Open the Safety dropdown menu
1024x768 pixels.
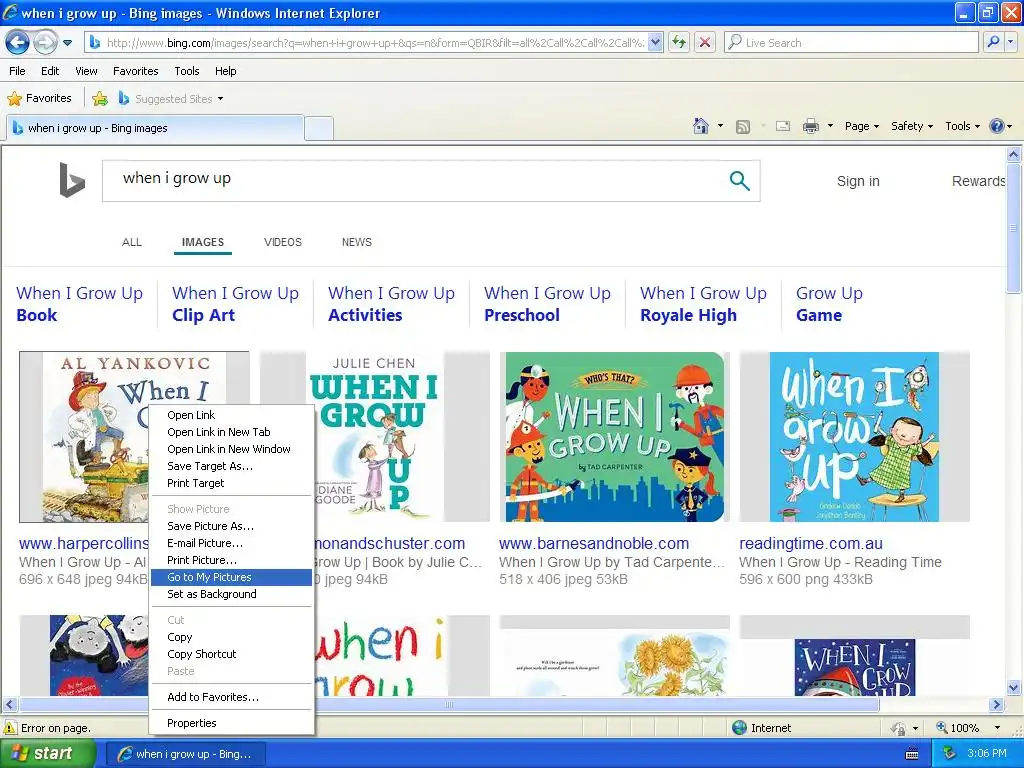pos(912,126)
